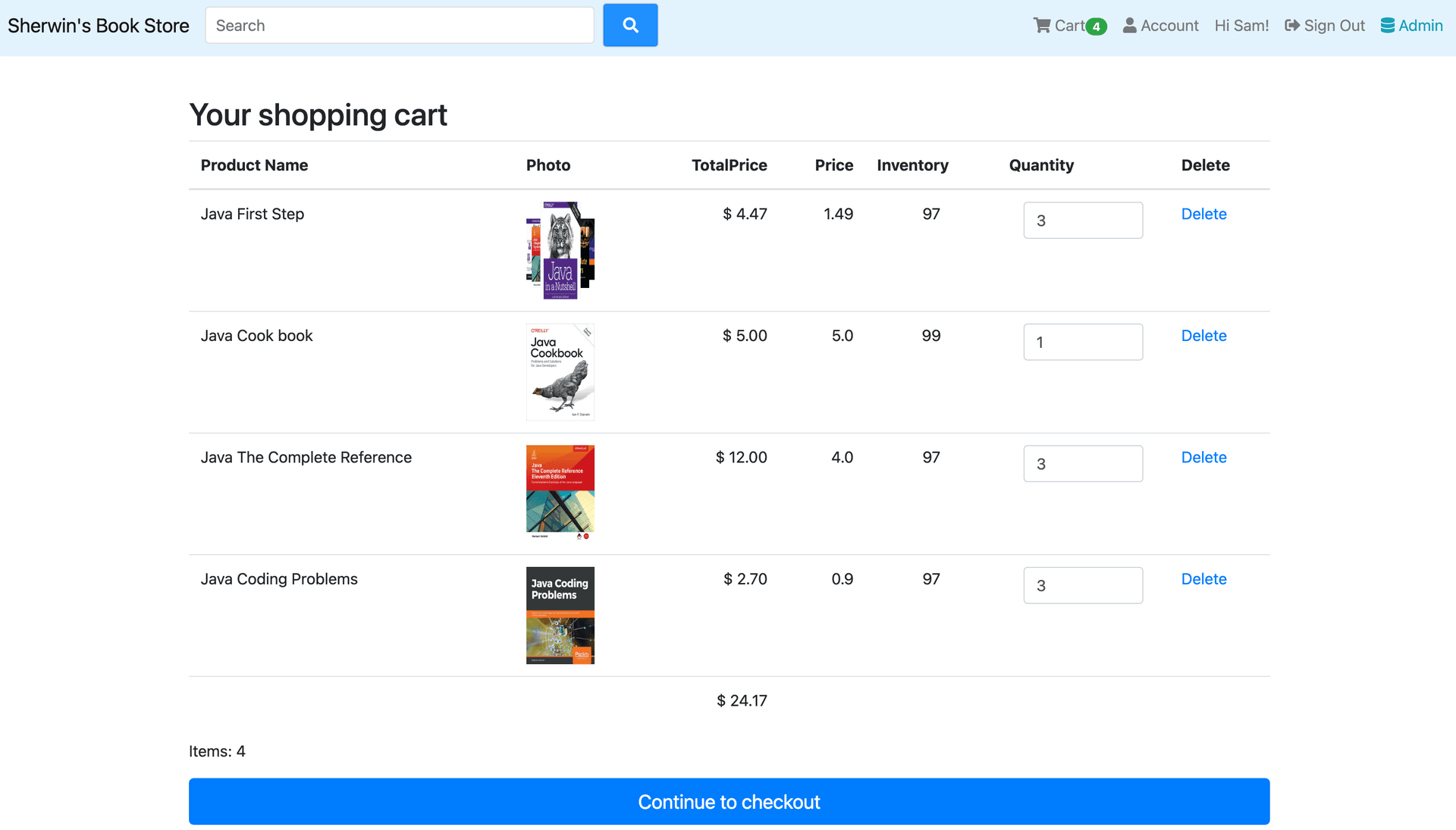Click the Java Coding Problems cover thumbnail

(560, 615)
